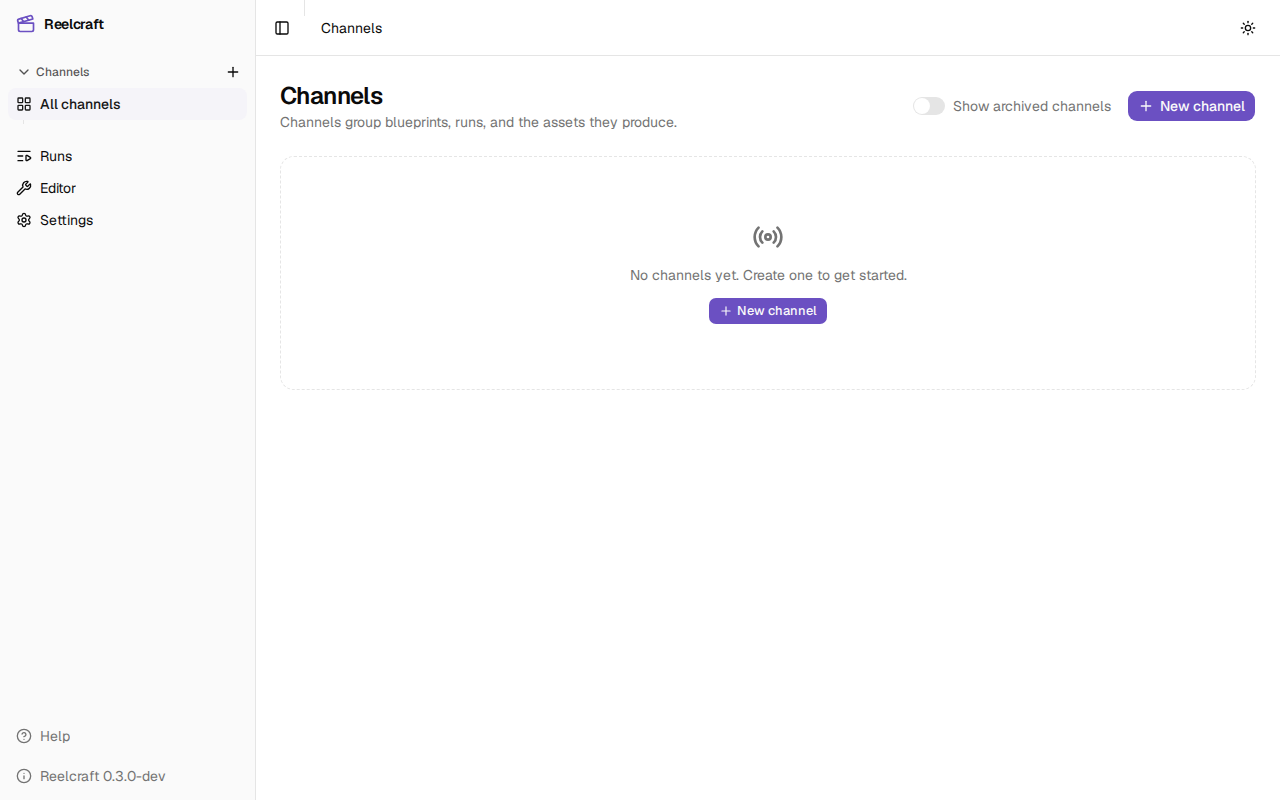Click the Reelcraft 0.3.0-dev version label
The width and height of the screenshot is (1280, 800).
point(103,776)
